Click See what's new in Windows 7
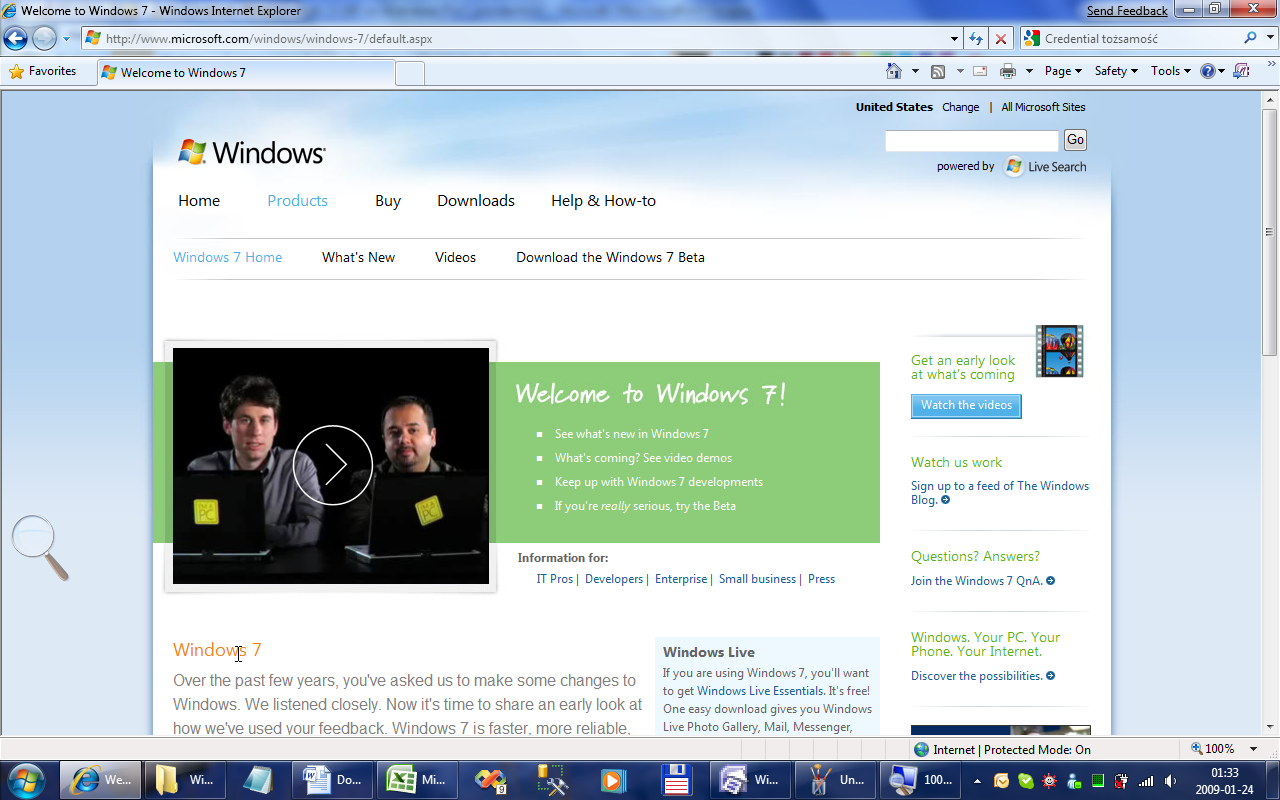The width and height of the screenshot is (1280, 800). pos(632,434)
